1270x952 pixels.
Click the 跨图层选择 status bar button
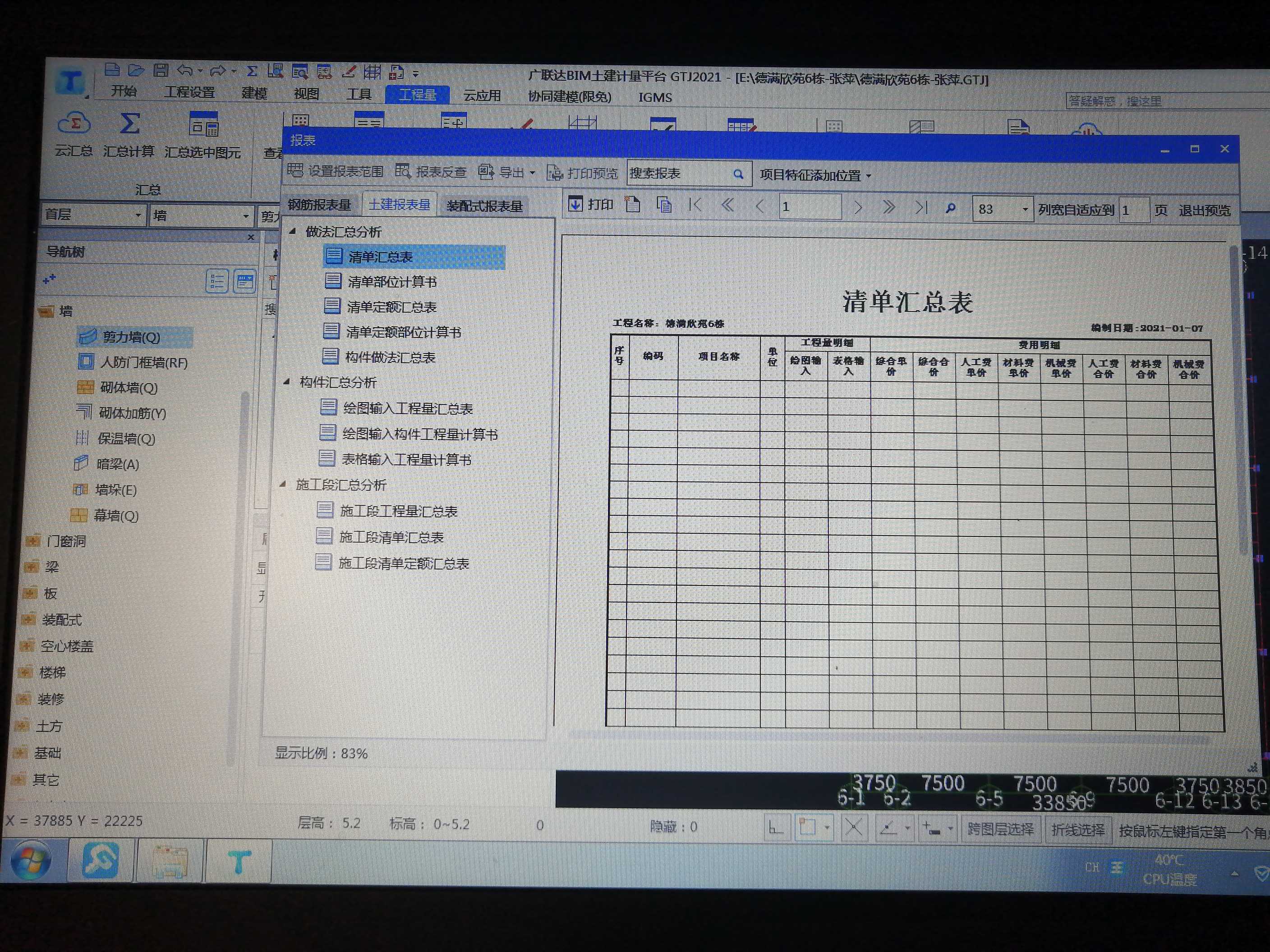click(x=1000, y=828)
